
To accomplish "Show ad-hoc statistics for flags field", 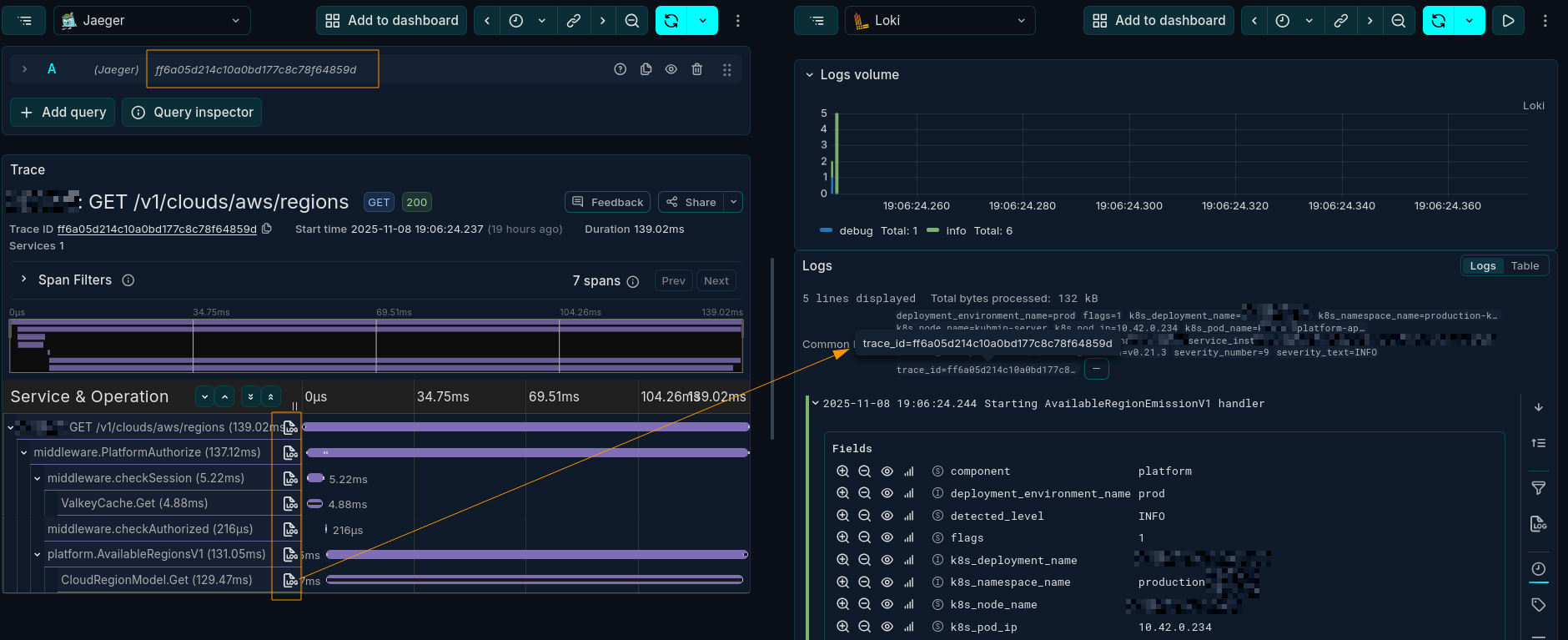I will [909, 538].
